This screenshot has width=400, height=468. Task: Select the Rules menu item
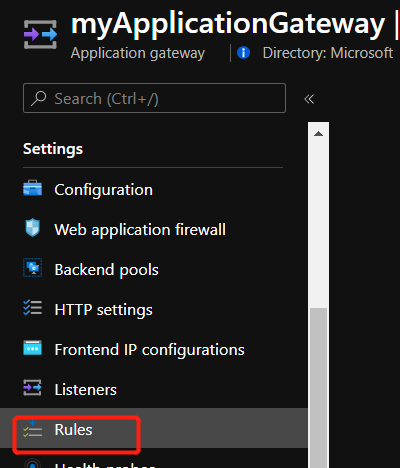point(153,428)
